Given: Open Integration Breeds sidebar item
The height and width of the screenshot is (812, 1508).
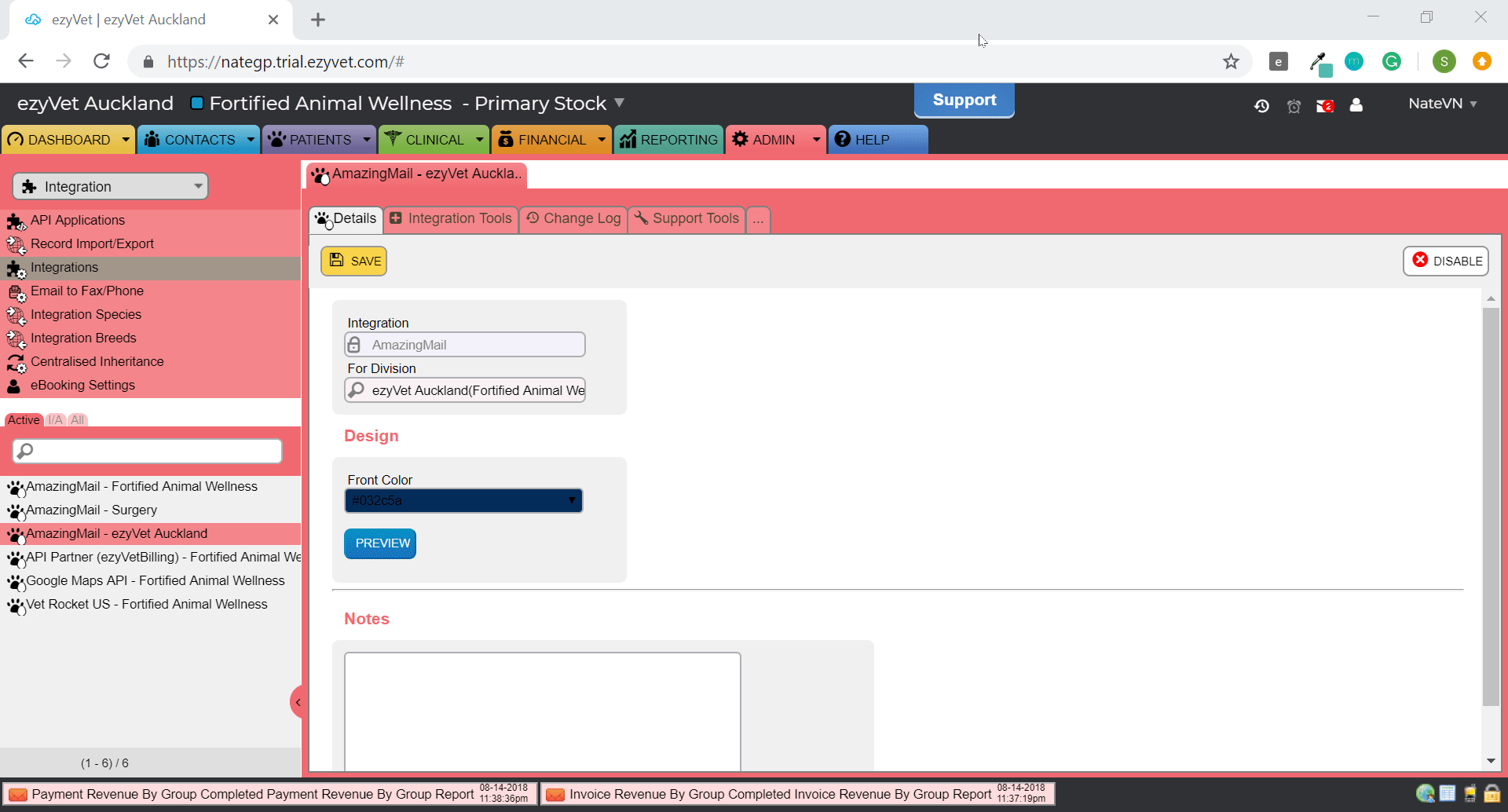Looking at the screenshot, I should [83, 338].
